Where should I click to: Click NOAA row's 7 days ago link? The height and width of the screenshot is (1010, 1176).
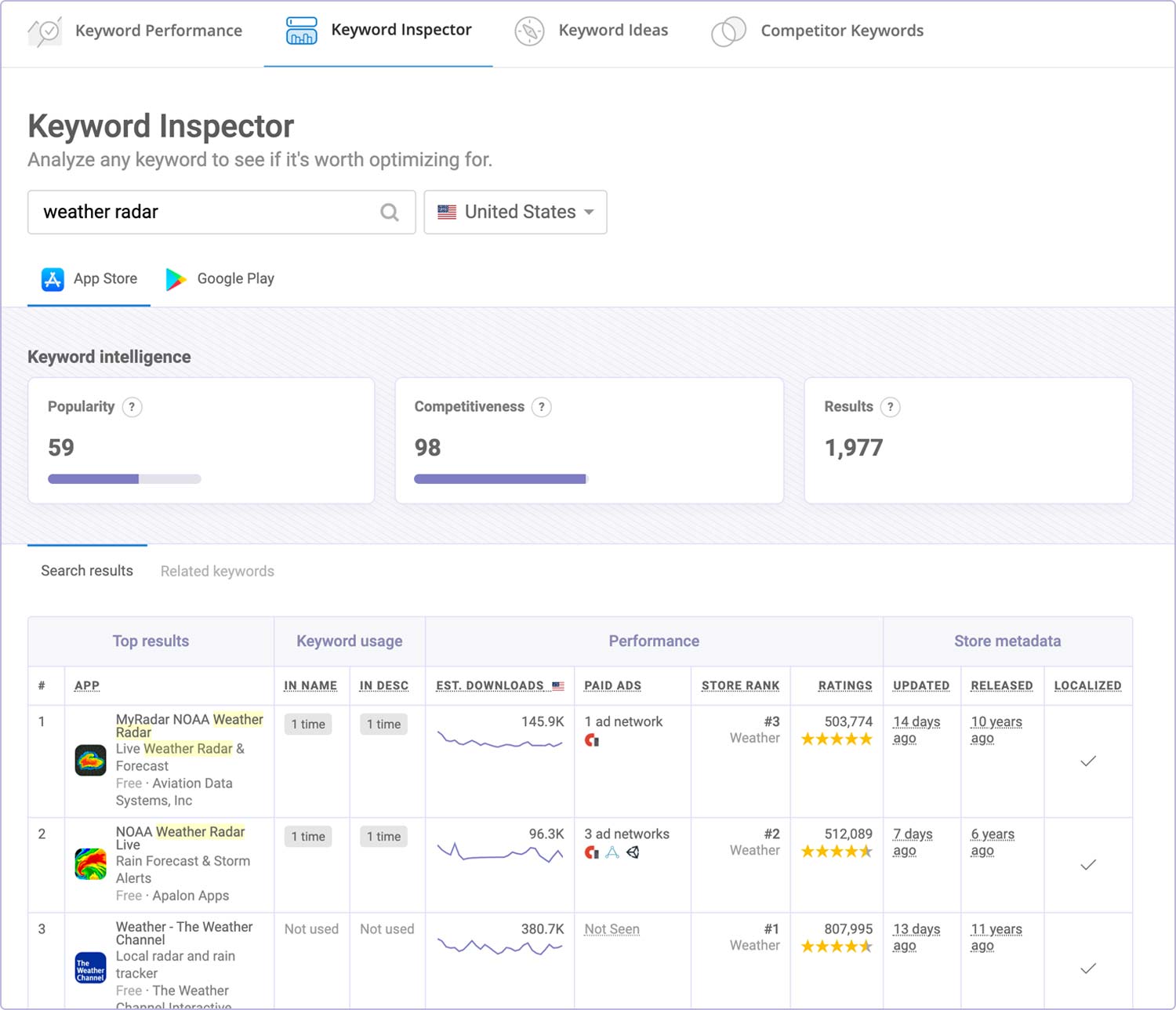[x=913, y=842]
